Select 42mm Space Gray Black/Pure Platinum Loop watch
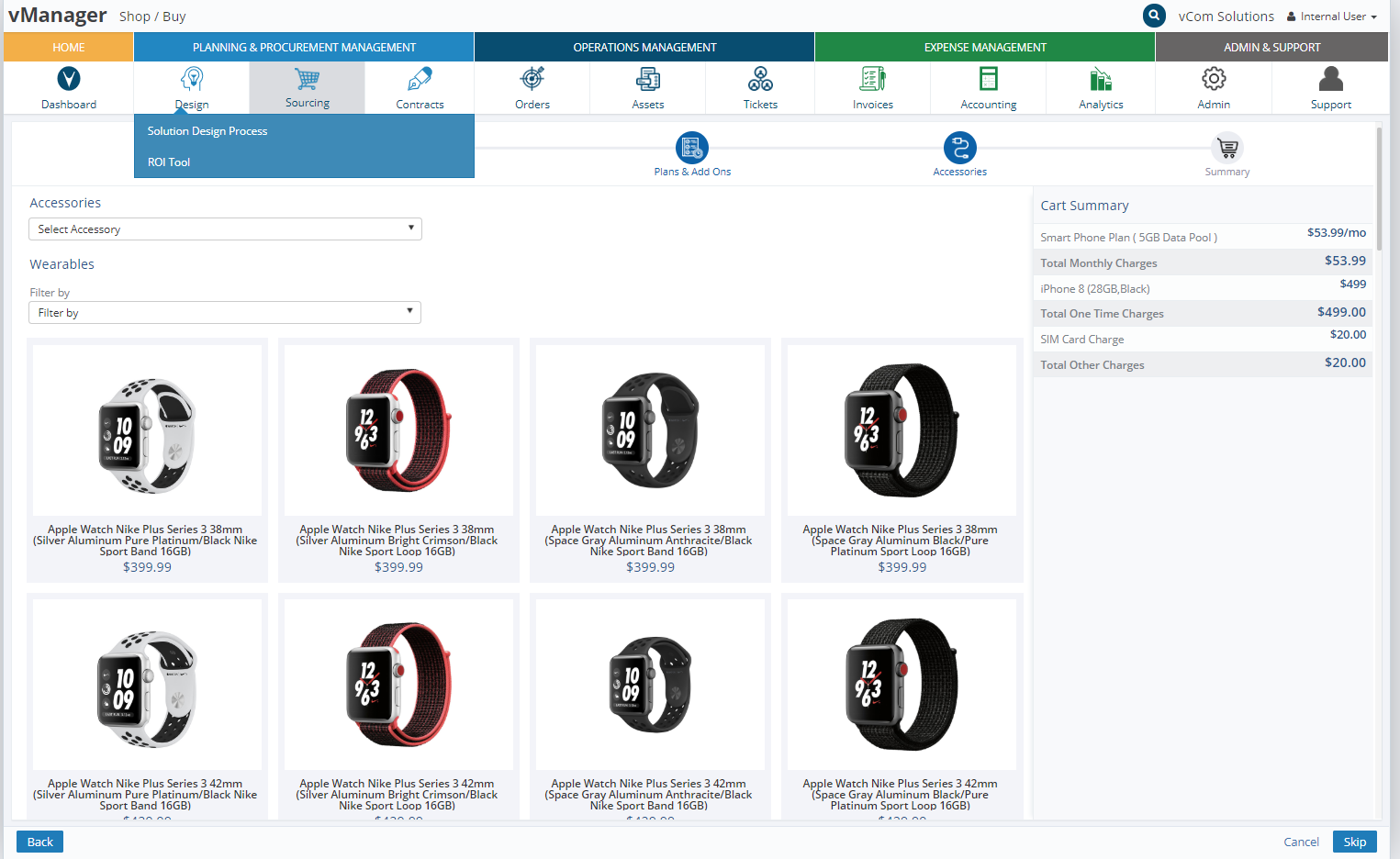The width and height of the screenshot is (1400, 859). 902,685
